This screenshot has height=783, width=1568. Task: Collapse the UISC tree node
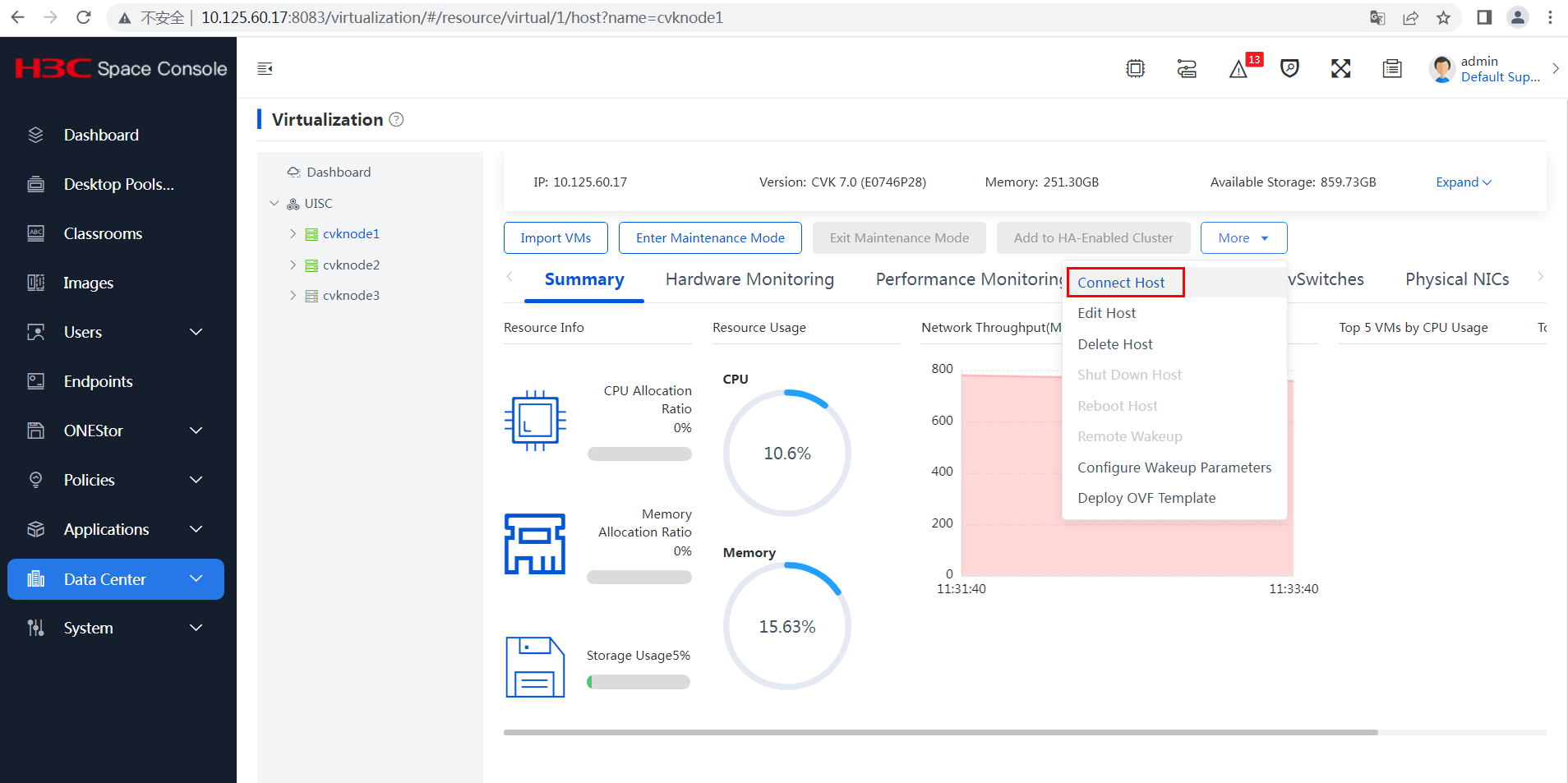[274, 203]
